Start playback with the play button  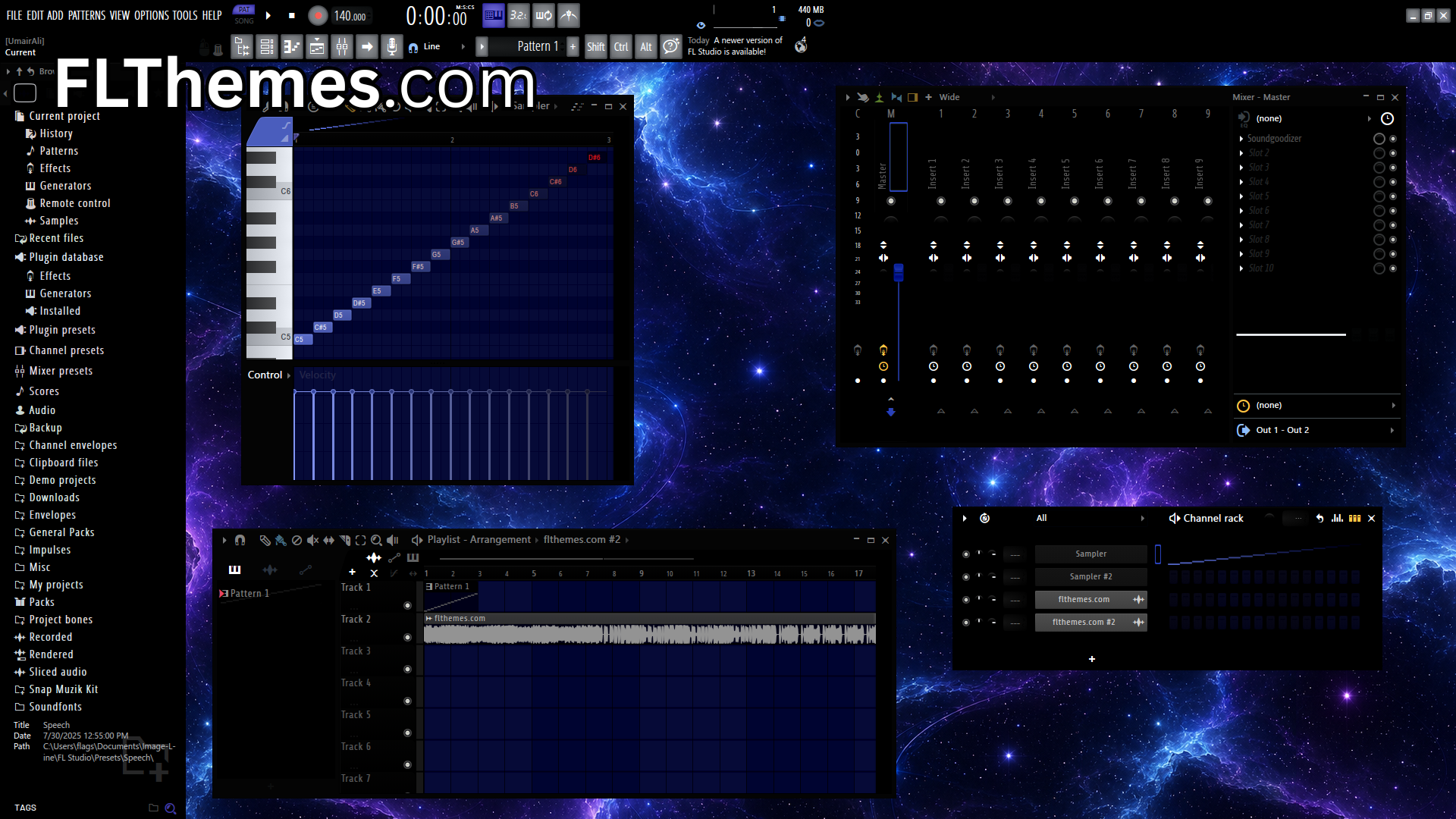(x=268, y=15)
